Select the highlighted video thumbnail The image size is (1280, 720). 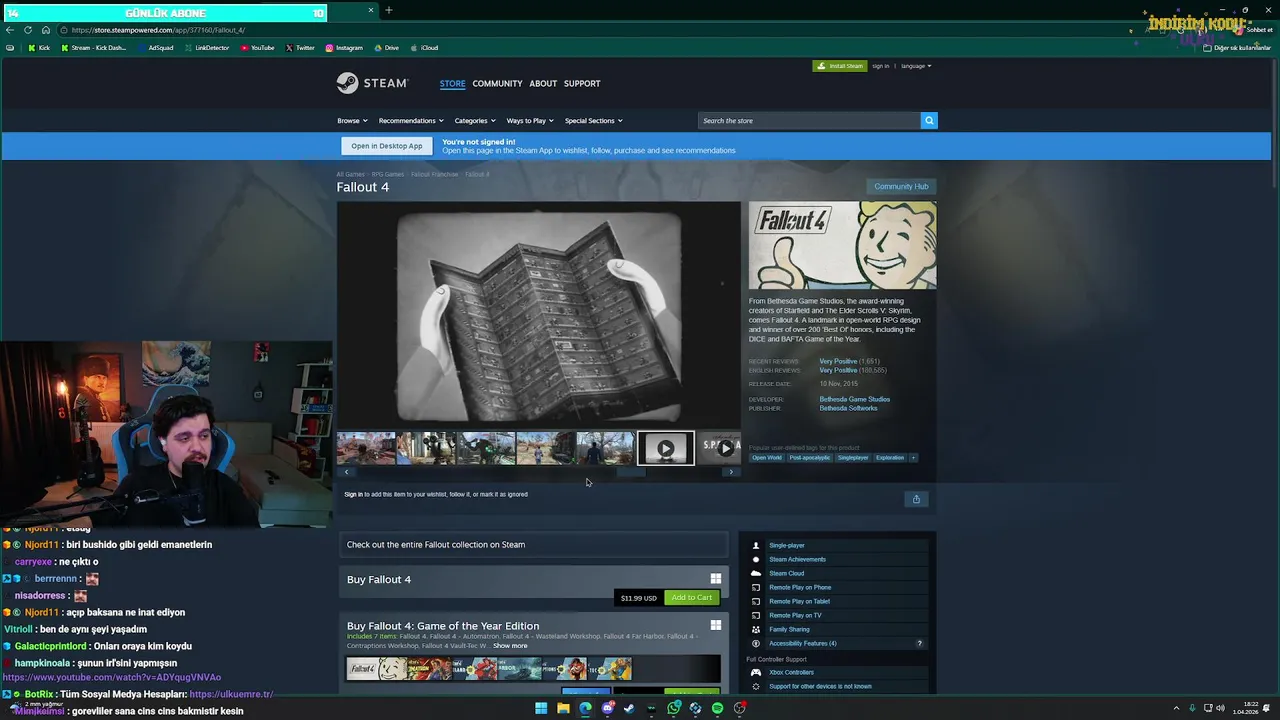666,448
